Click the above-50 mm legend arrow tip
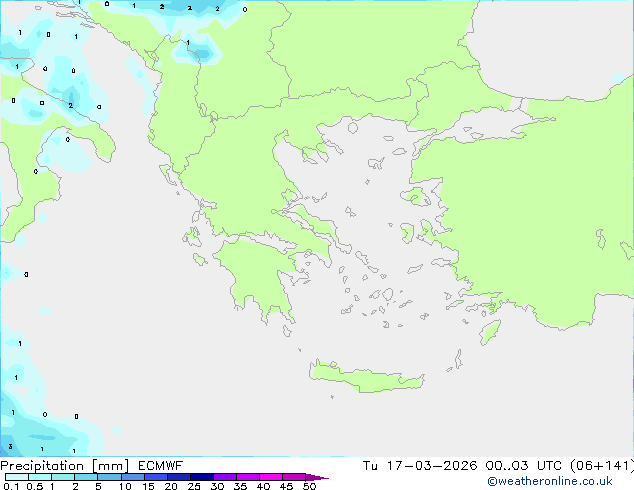Screen dimensions: 634x490 click(x=317, y=477)
